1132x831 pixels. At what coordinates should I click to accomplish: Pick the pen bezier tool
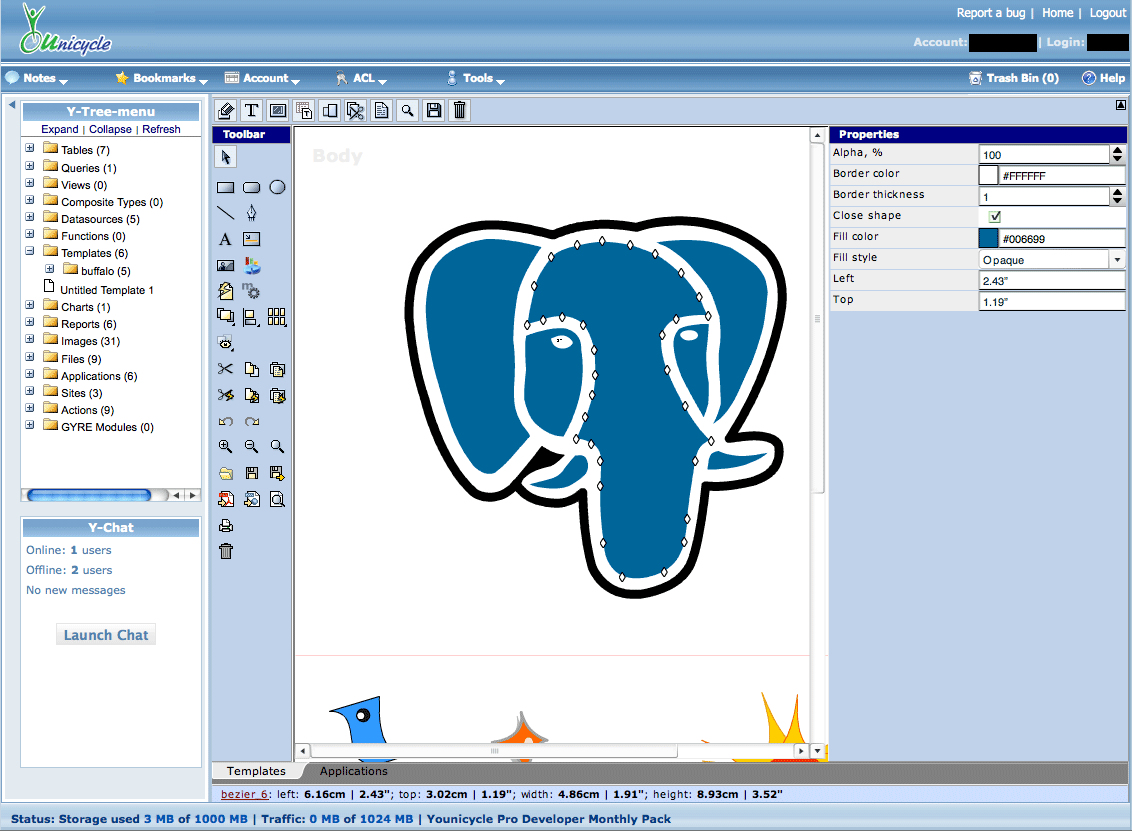252,212
